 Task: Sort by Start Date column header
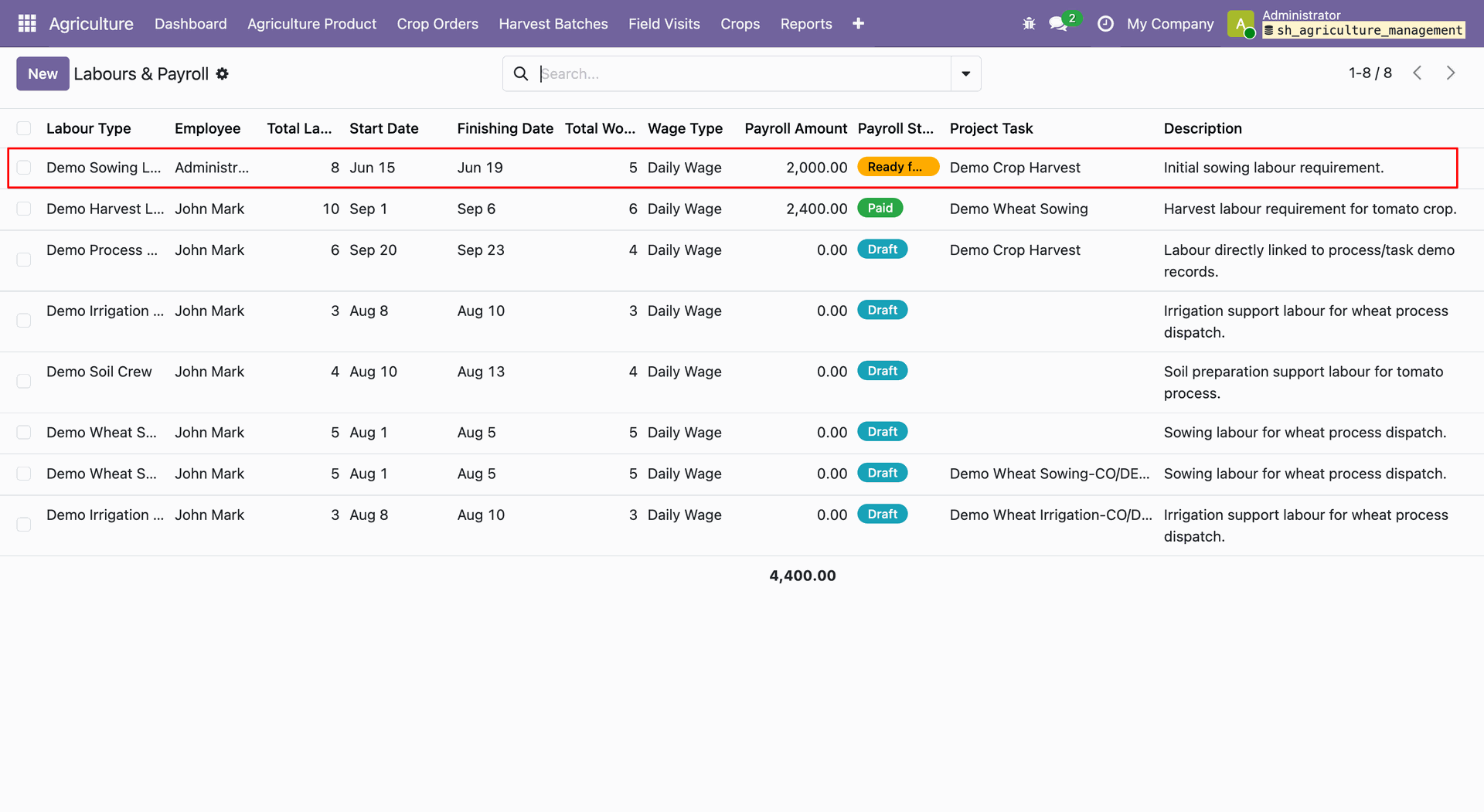tap(384, 128)
